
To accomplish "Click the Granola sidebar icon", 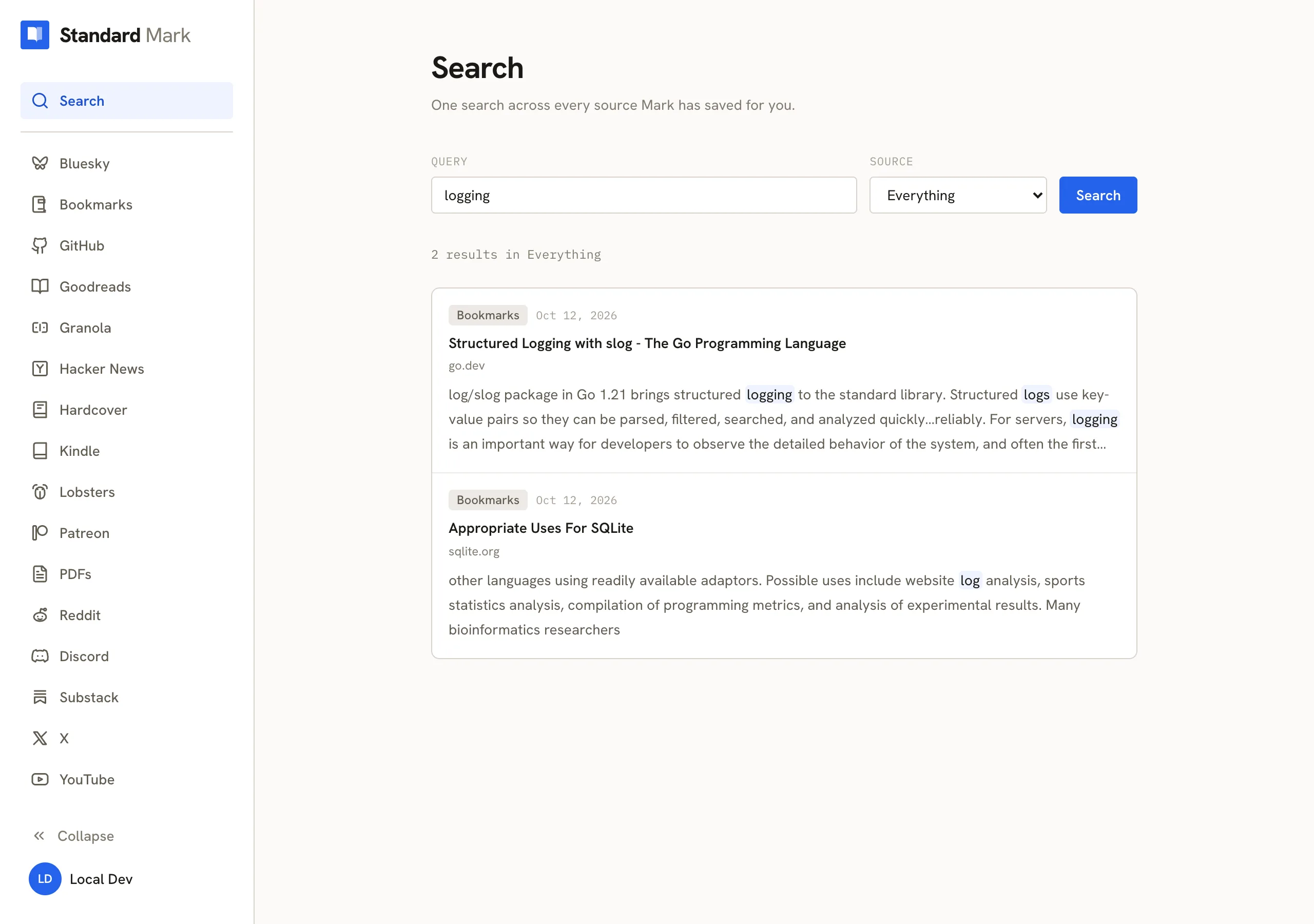I will click(x=40, y=328).
